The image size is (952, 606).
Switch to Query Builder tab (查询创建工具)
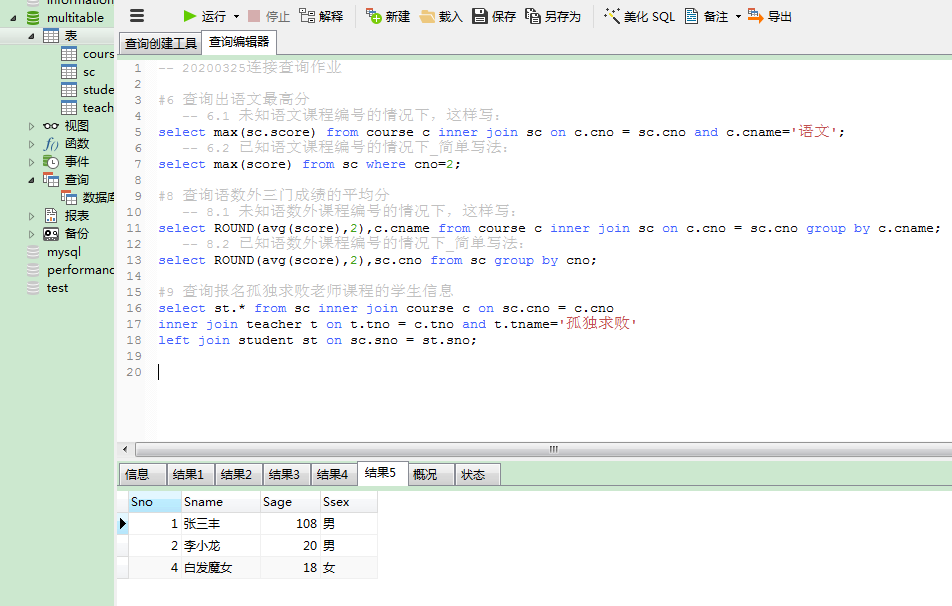[x=160, y=43]
